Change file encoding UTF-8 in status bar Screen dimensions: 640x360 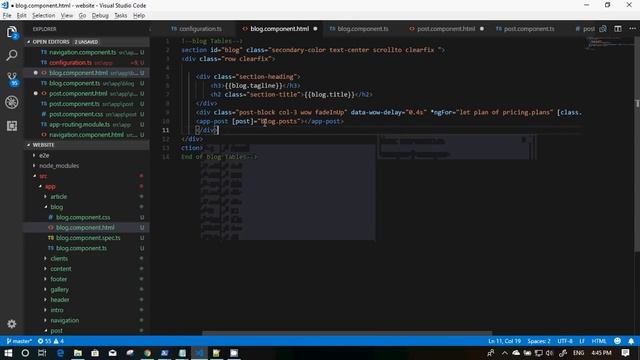tap(565, 341)
